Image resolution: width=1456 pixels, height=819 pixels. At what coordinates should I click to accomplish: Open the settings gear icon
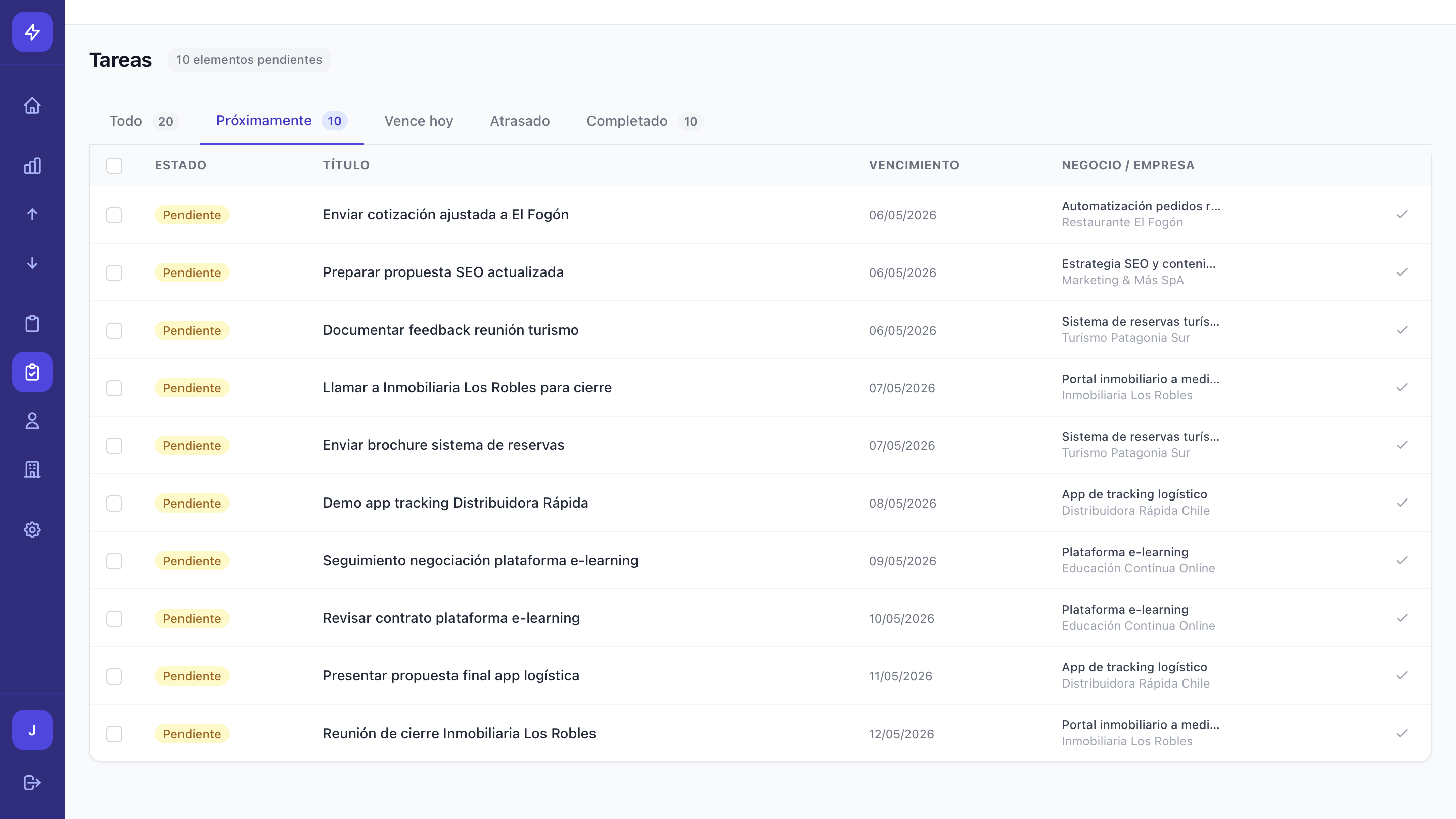click(x=32, y=530)
